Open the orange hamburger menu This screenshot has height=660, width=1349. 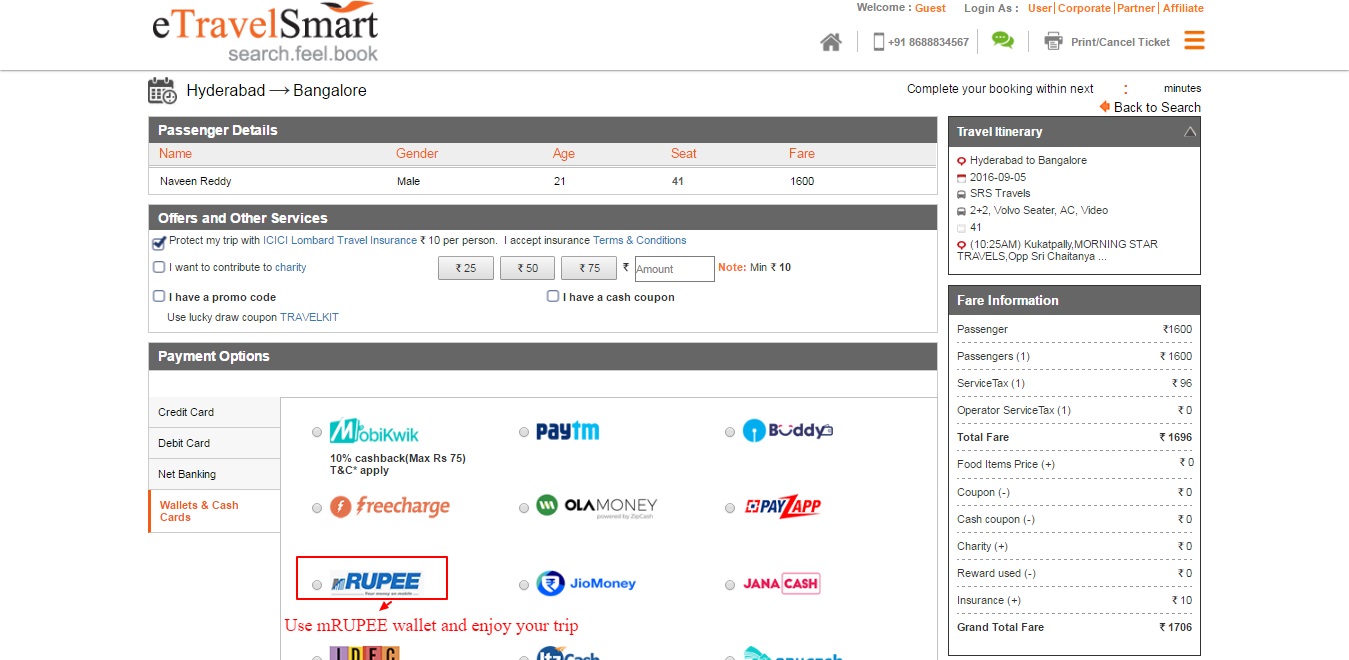pos(1194,40)
